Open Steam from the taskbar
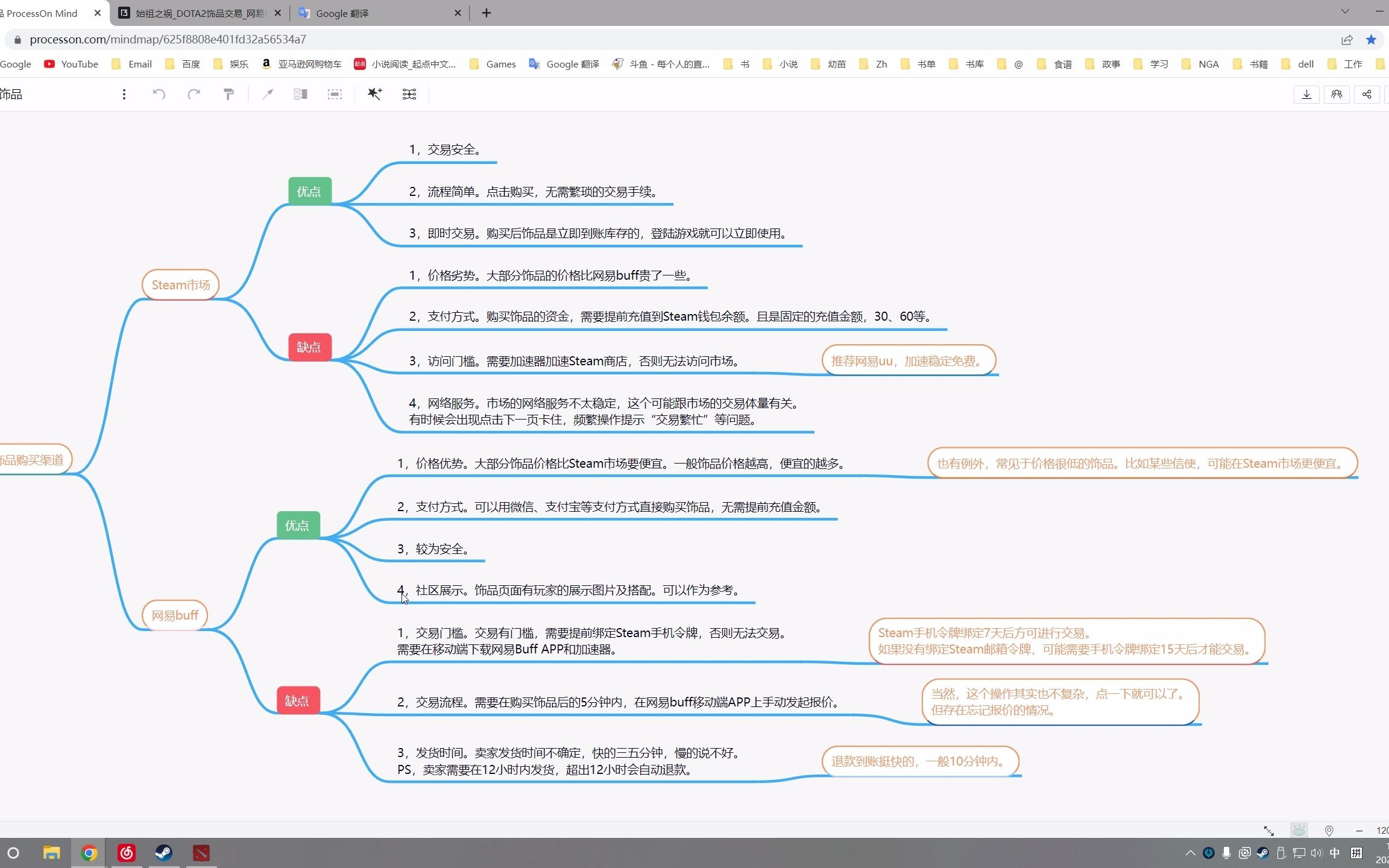1389x868 pixels. 164,853
